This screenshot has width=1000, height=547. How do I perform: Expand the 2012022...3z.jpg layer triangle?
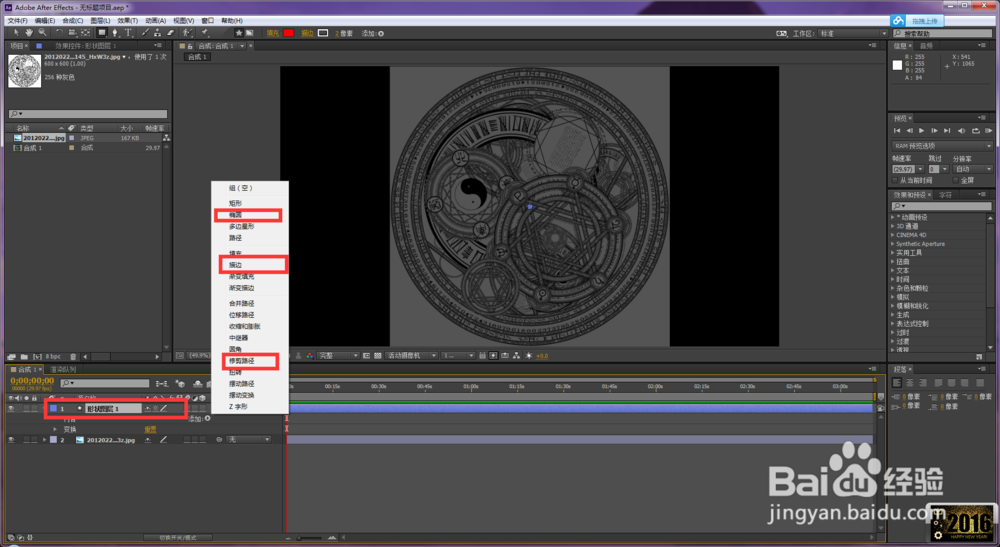[44, 440]
